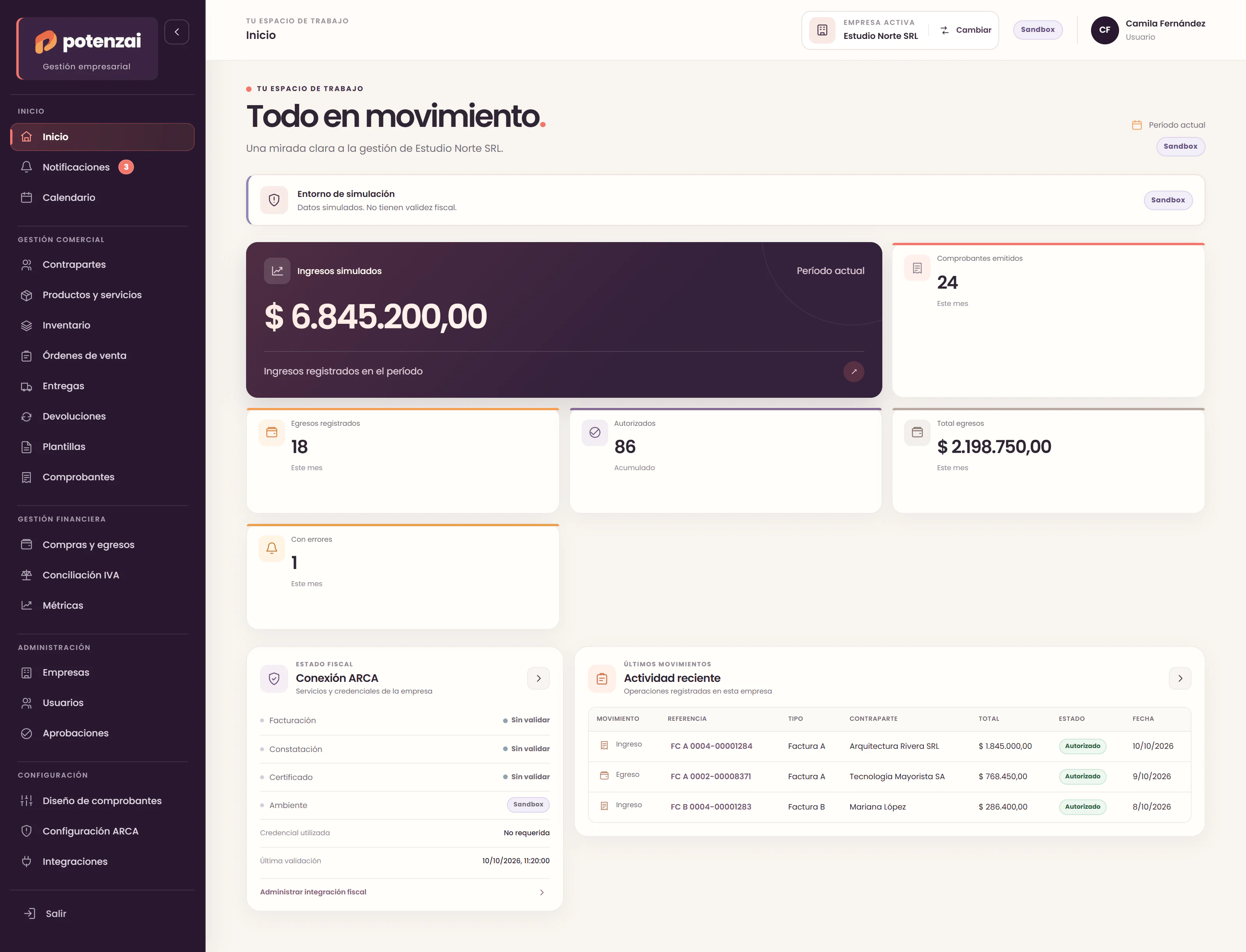The height and width of the screenshot is (952, 1246).
Task: Click the building icon beside Empresa activa
Action: pos(822,30)
